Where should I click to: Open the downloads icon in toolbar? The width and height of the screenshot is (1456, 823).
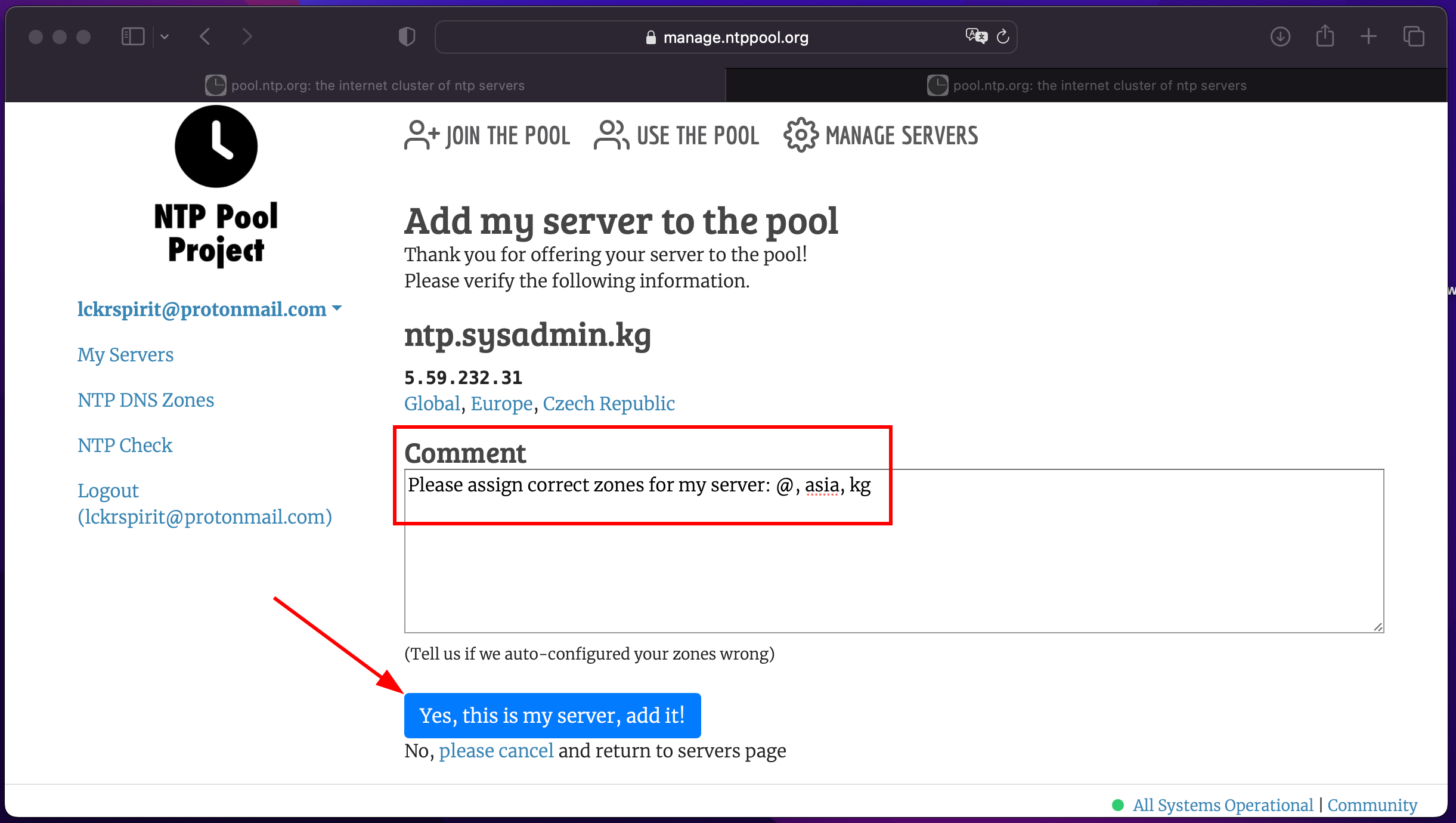coord(1280,37)
